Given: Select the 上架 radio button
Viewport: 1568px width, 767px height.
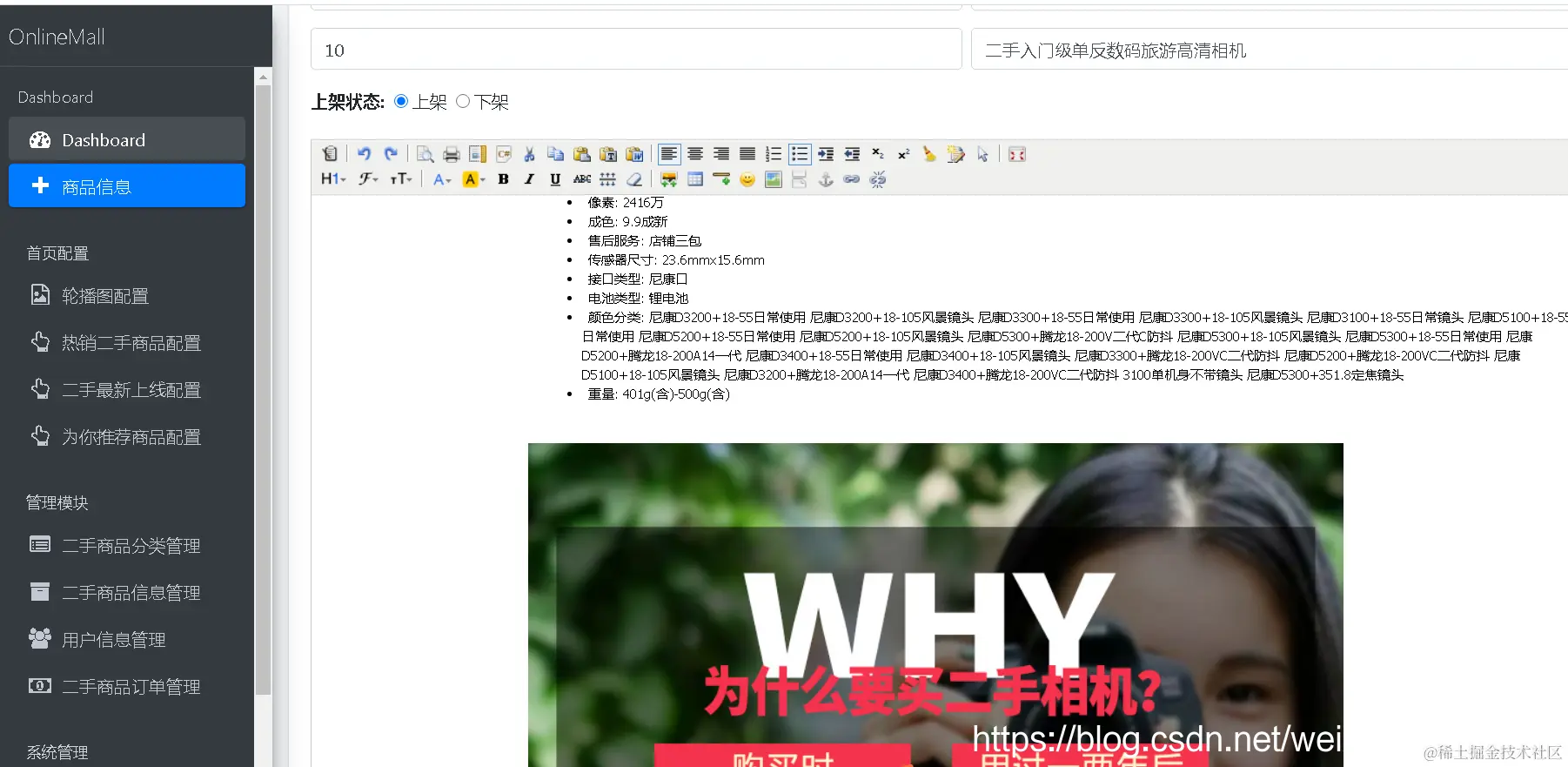Looking at the screenshot, I should pyautogui.click(x=401, y=101).
